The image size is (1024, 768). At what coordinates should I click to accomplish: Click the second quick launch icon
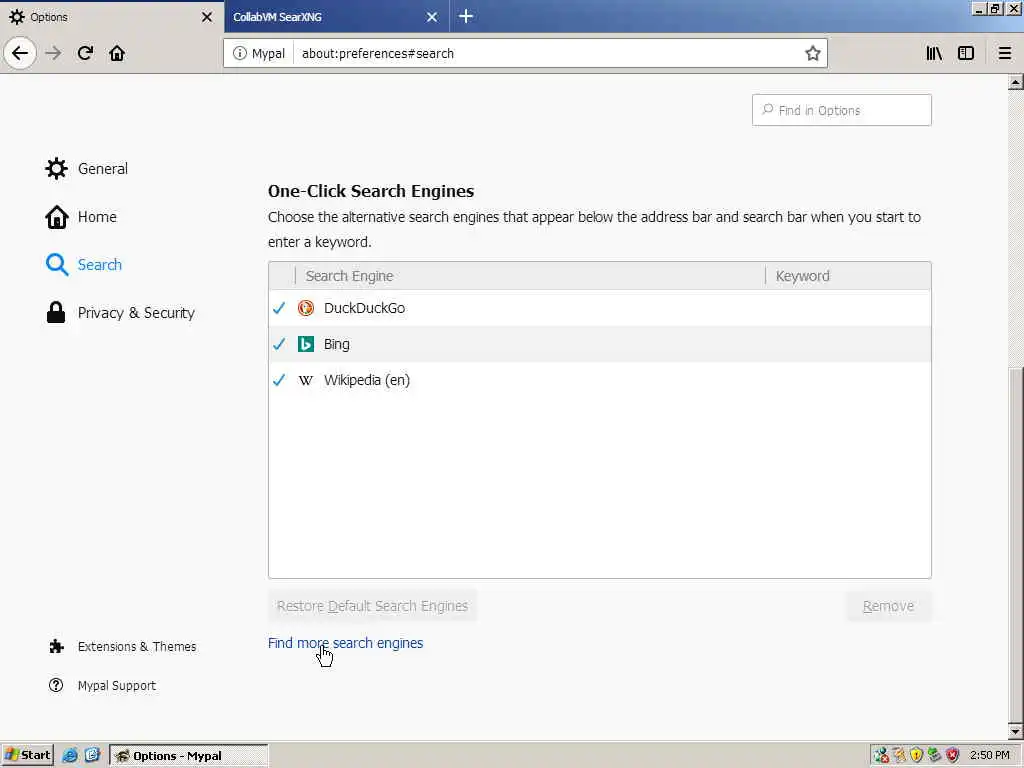pyautogui.click(x=92, y=756)
